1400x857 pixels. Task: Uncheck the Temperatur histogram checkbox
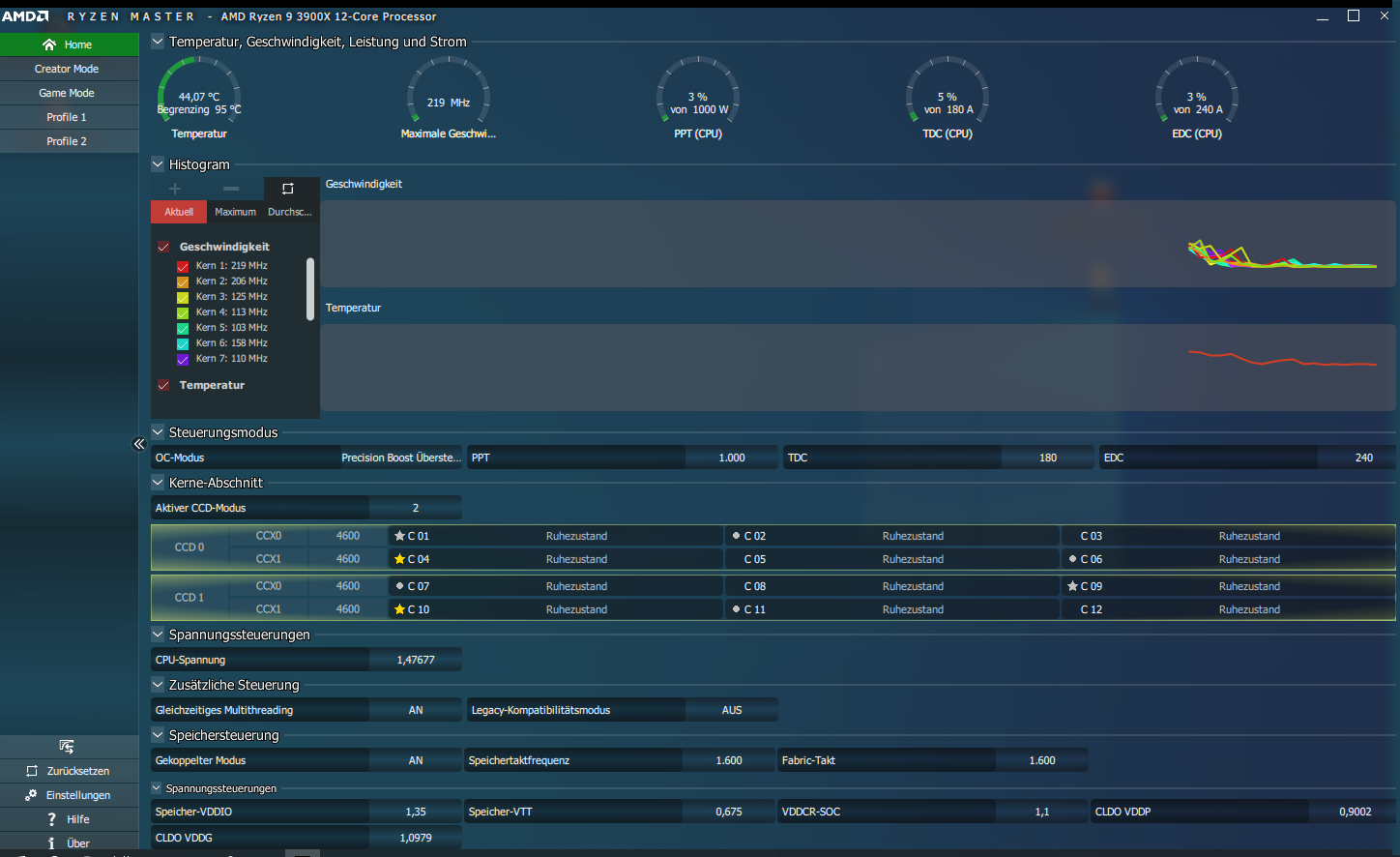click(163, 385)
